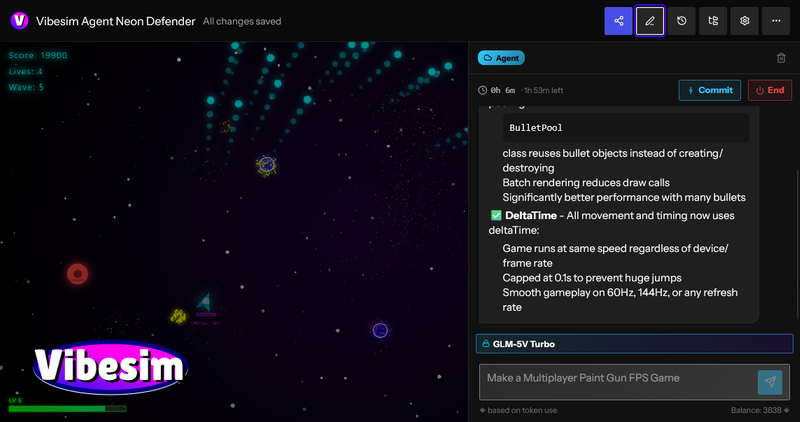This screenshot has width=800, height=422.
Task: Click the BulletPool code block
Action: coord(626,128)
